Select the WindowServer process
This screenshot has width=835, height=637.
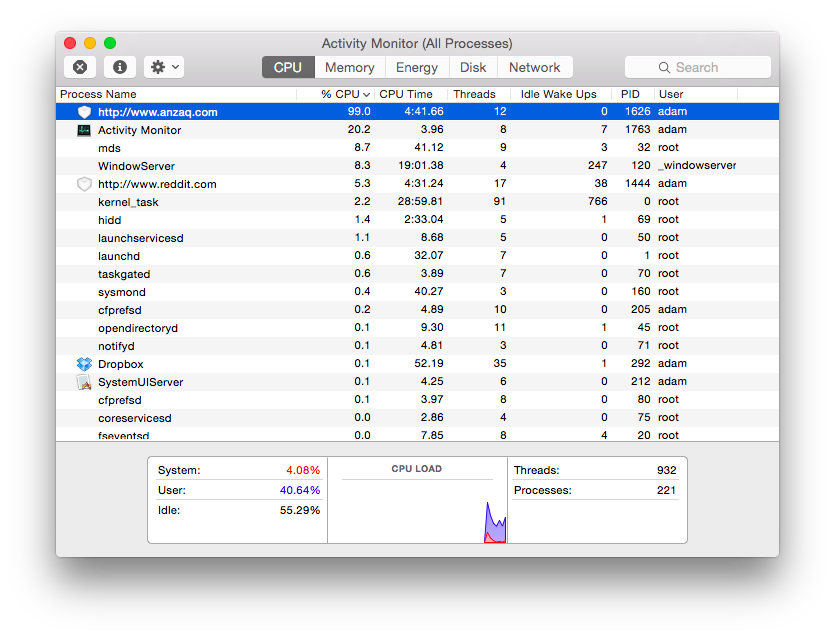pos(136,166)
